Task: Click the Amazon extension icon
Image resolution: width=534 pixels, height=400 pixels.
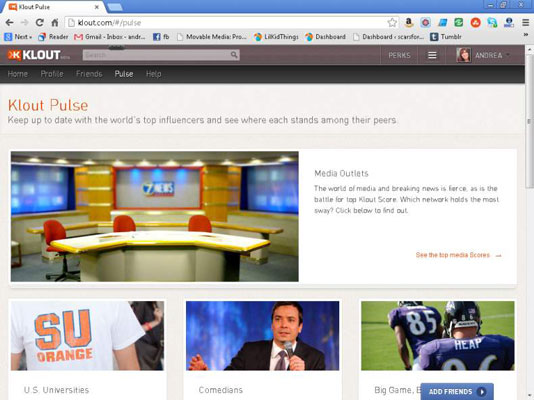Action: point(409,22)
